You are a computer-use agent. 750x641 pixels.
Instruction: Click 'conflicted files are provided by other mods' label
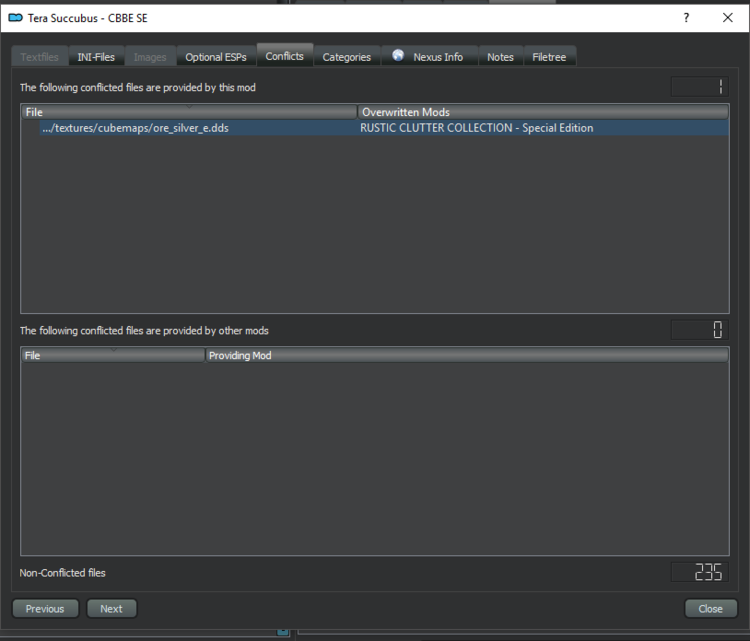pyautogui.click(x=144, y=331)
